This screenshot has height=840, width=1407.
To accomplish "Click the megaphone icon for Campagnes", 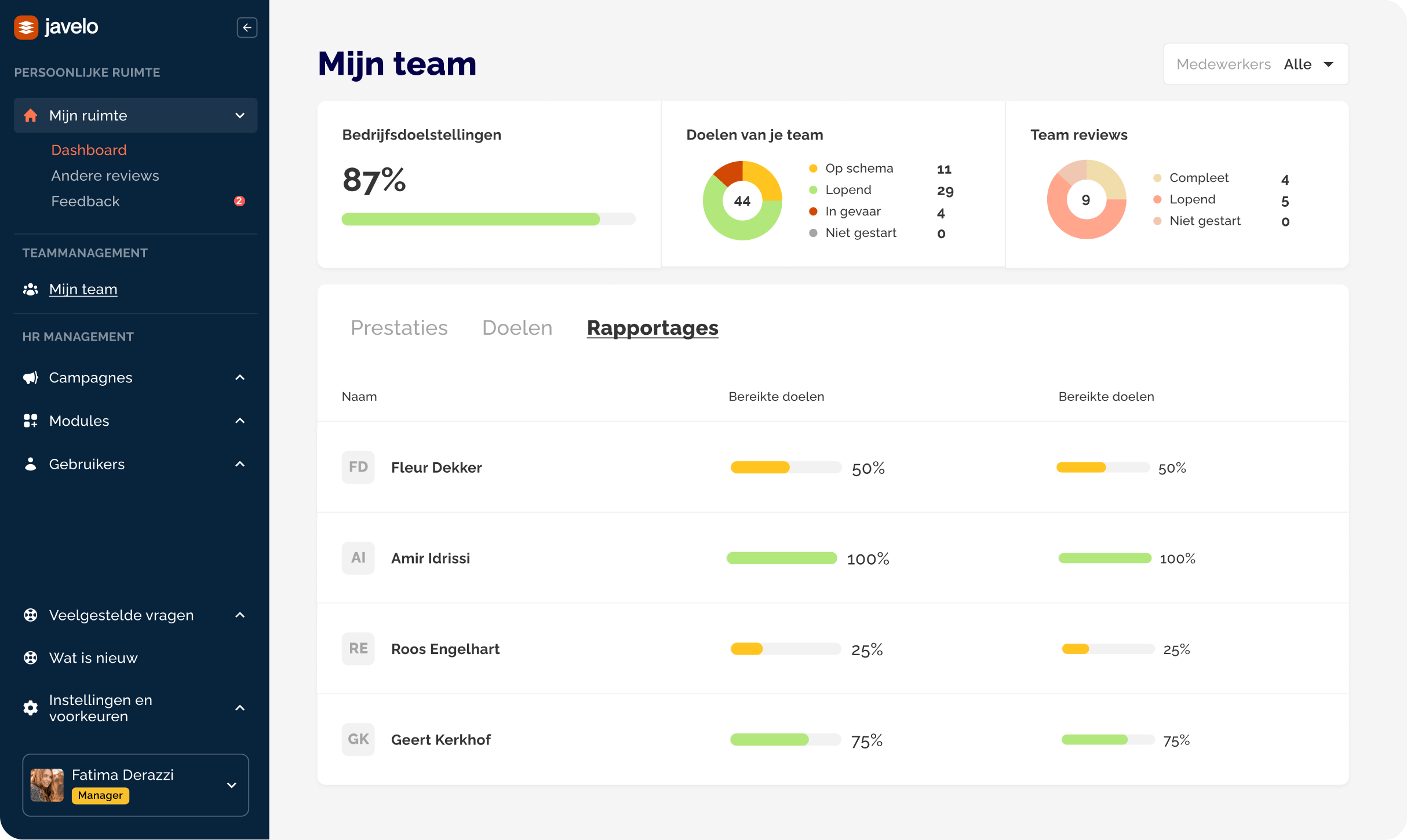I will pos(31,378).
